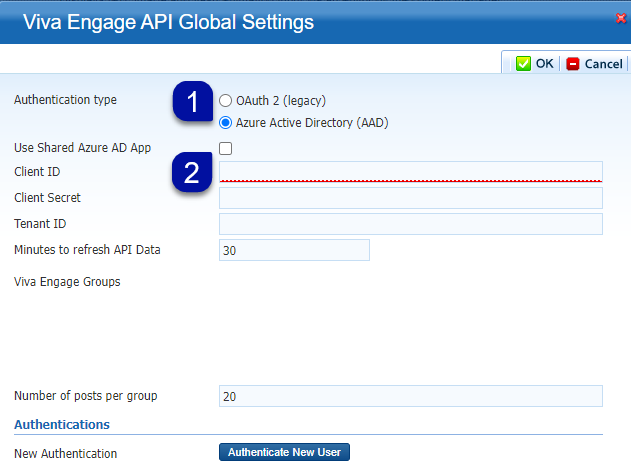Click the Viva Engage API Global Settings title
The height and width of the screenshot is (462, 631).
click(168, 22)
